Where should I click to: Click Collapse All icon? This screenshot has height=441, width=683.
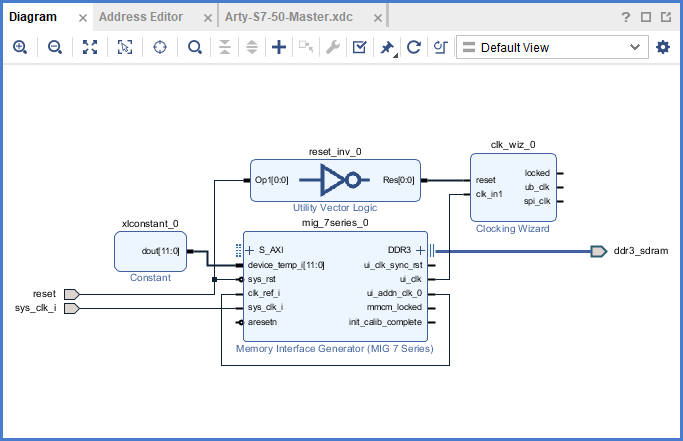[225, 47]
